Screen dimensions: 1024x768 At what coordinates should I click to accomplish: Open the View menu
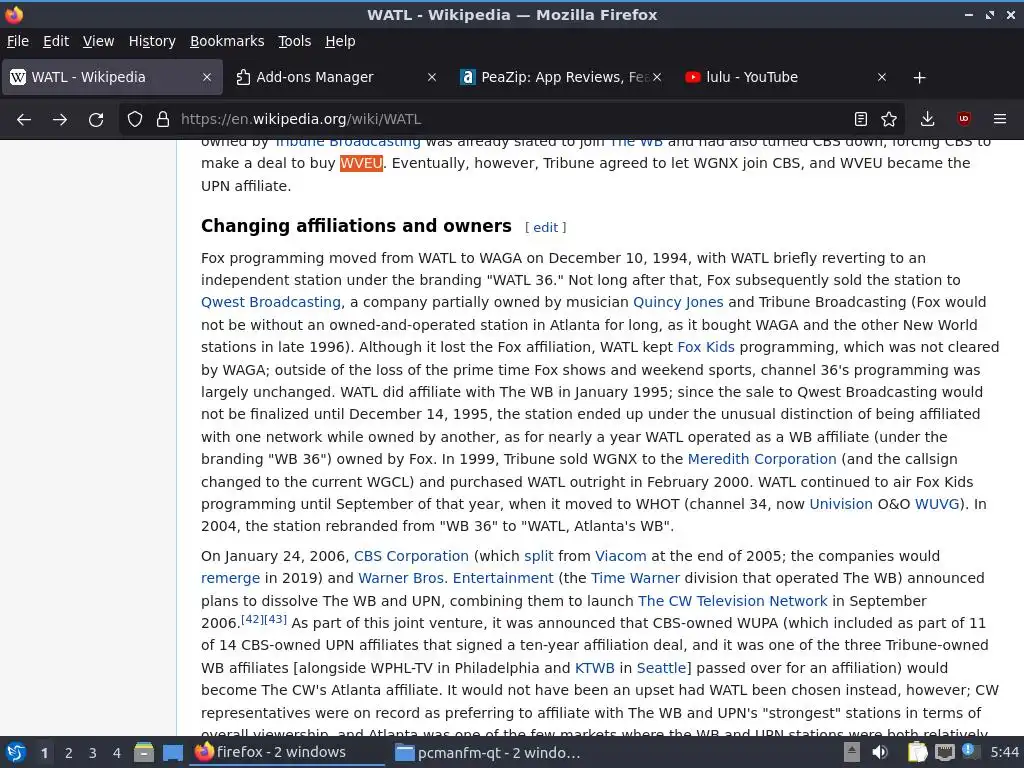coord(98,41)
